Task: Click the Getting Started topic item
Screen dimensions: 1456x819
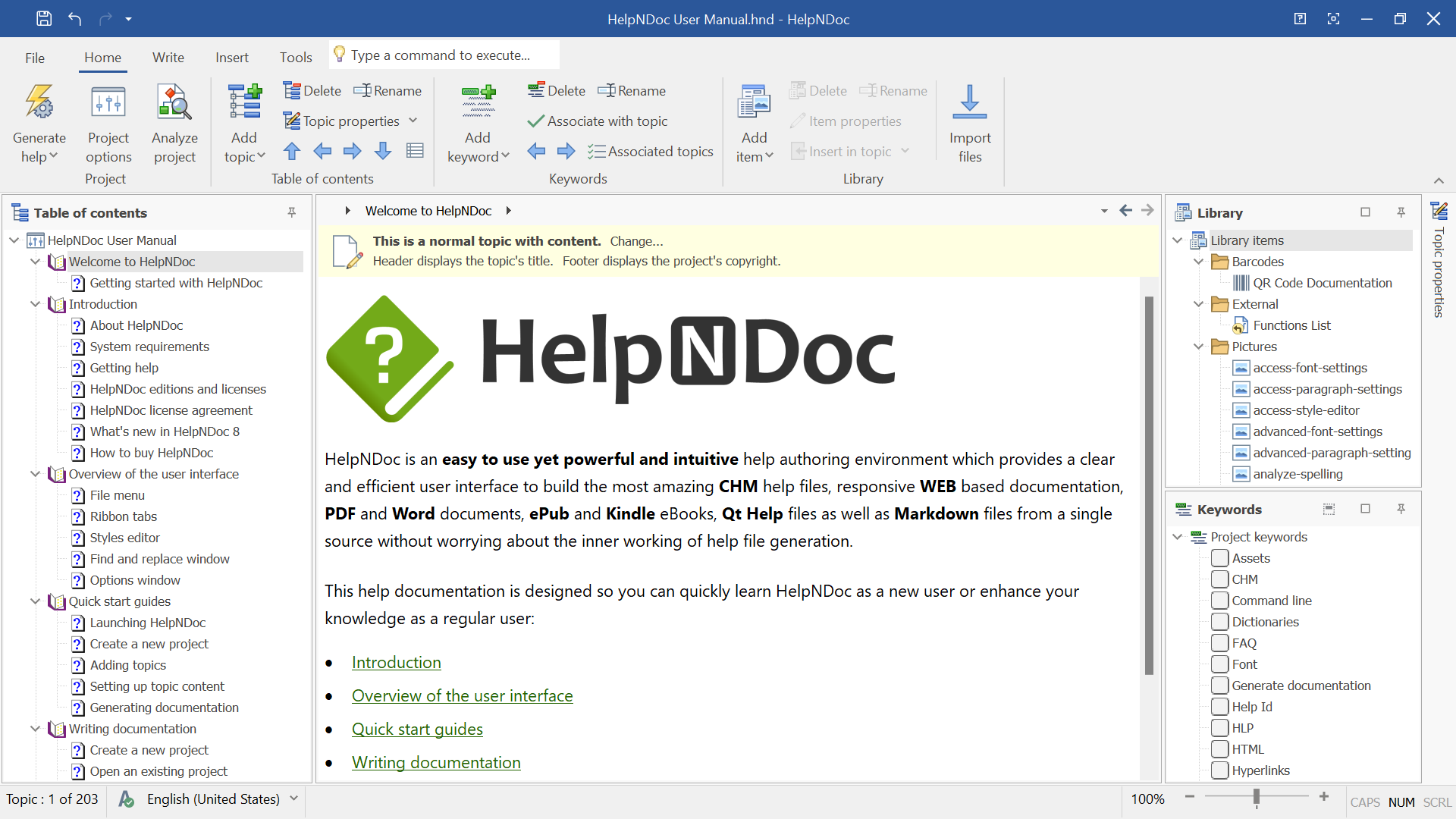Action: 175,282
